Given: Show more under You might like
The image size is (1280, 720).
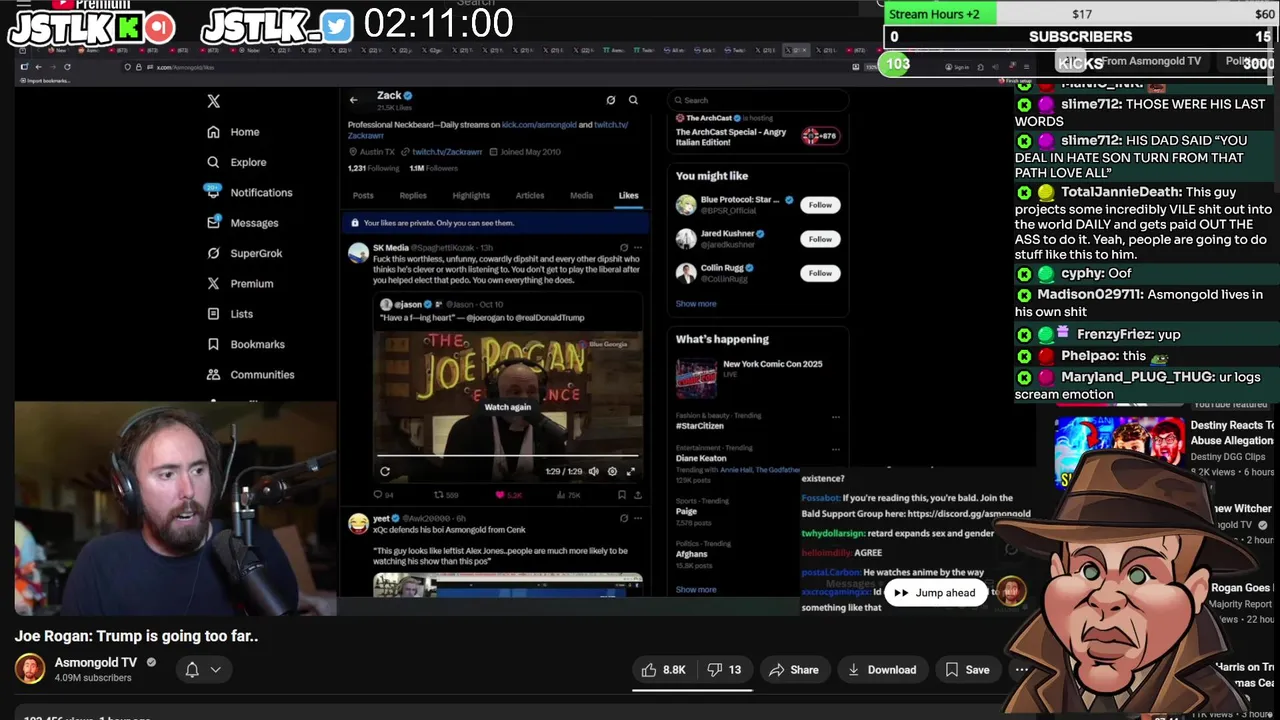Looking at the screenshot, I should (696, 304).
